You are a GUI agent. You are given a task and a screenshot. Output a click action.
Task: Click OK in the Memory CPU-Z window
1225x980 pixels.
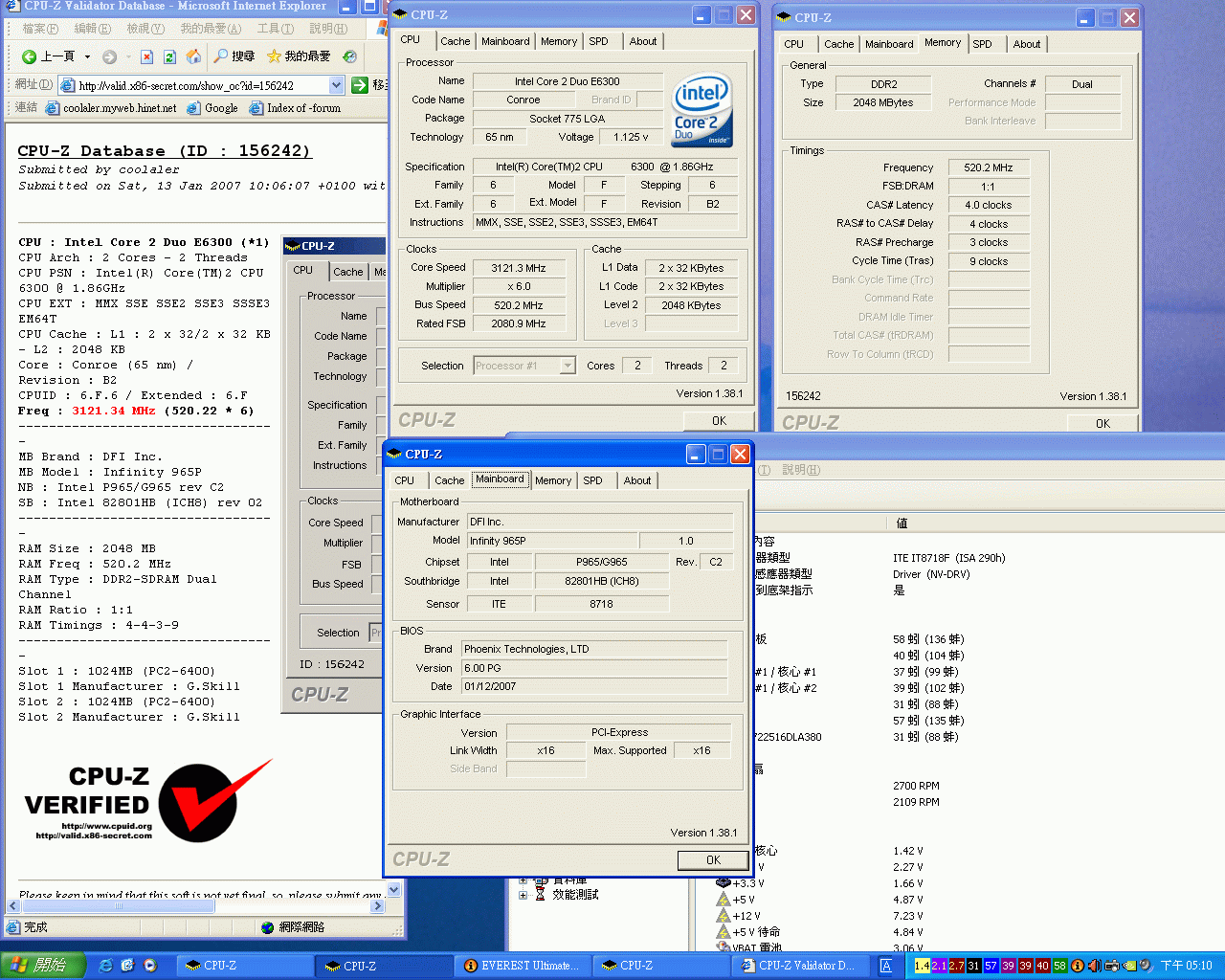(x=1102, y=423)
